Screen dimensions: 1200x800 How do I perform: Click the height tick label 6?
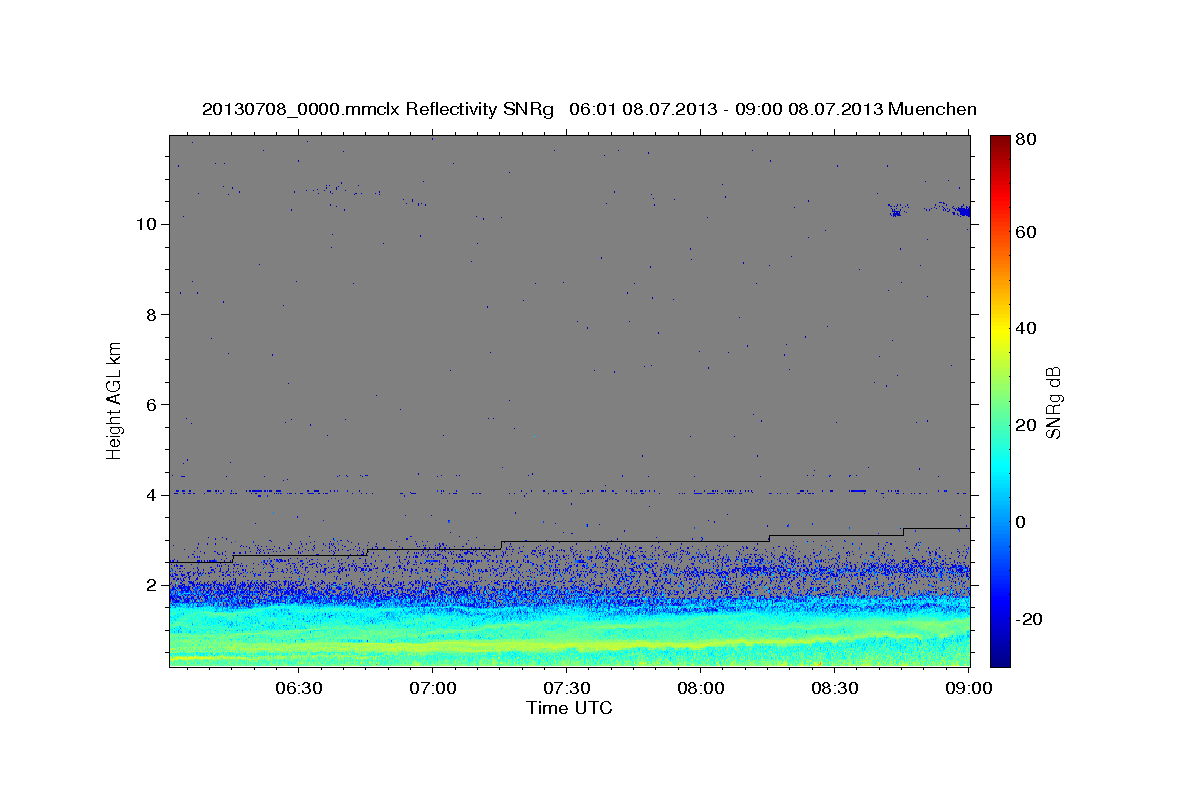[153, 404]
